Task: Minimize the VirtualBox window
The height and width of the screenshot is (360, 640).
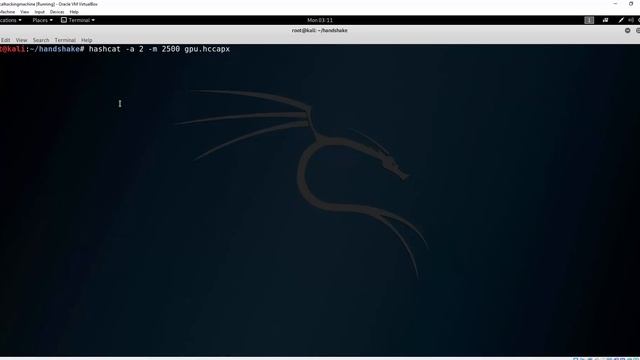Action: point(615,4)
